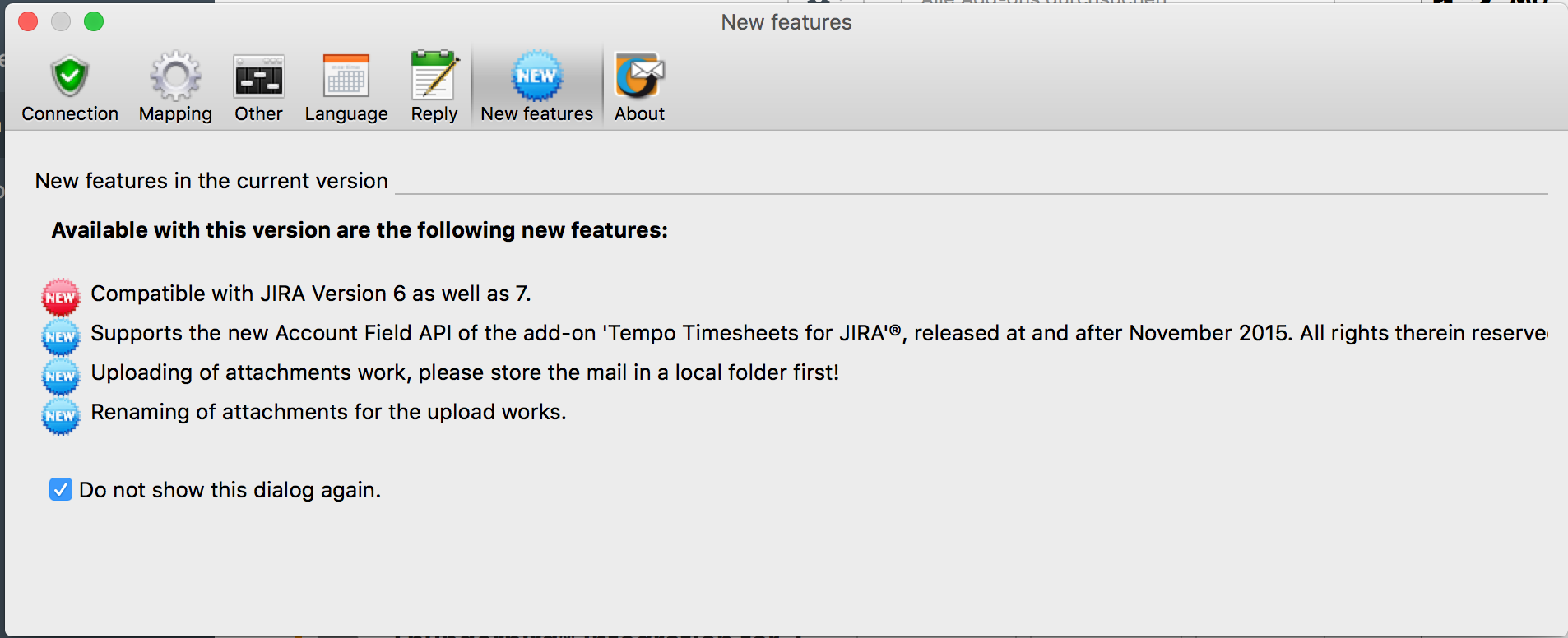Select the Language calendar icon
This screenshot has width=1568, height=638.
(x=346, y=76)
